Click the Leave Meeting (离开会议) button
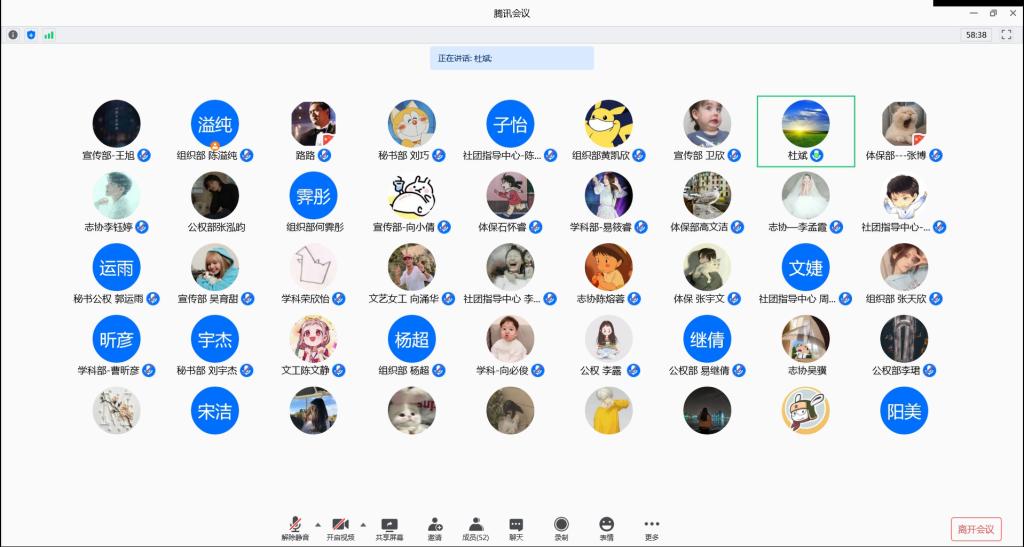This screenshot has height=547, width=1024. point(975,529)
